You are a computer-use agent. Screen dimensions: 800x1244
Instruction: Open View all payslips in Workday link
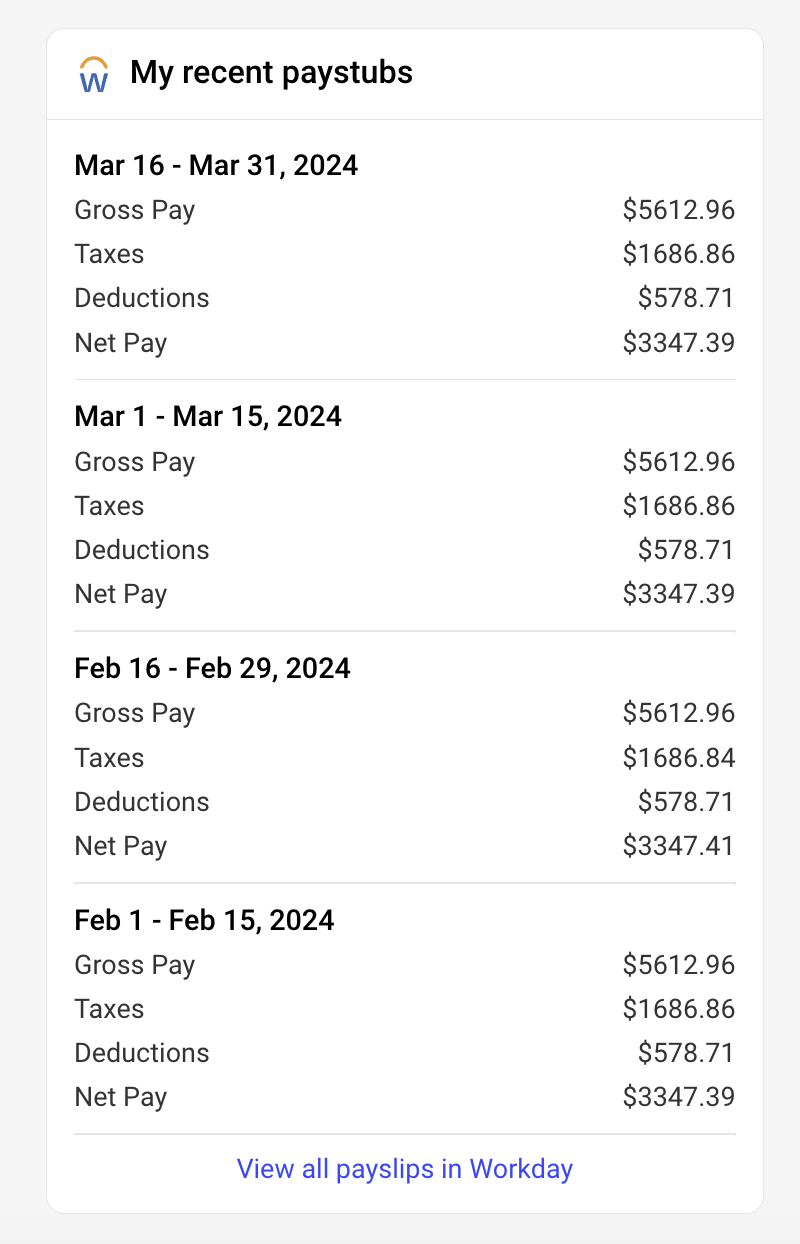point(404,1168)
